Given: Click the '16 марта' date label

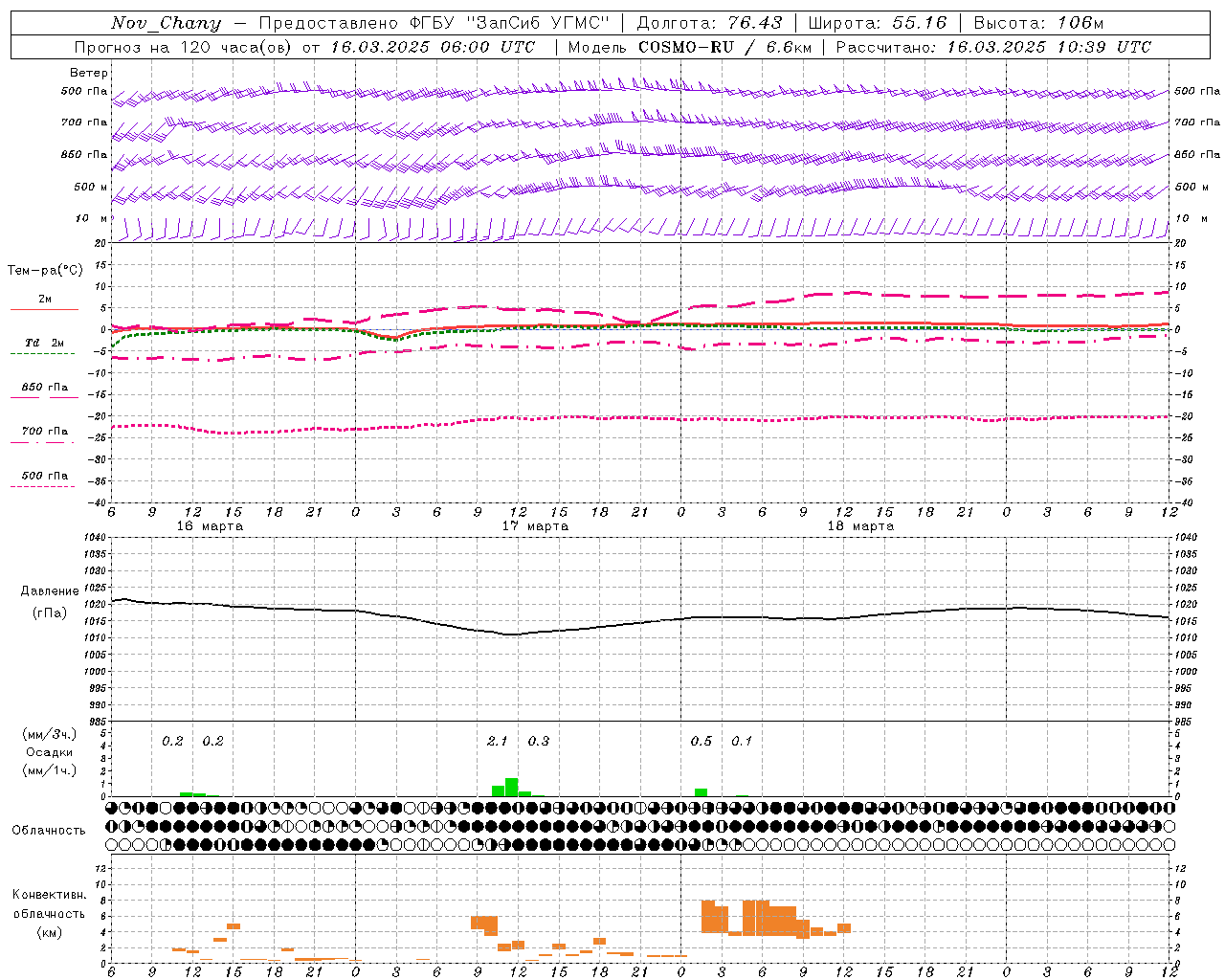Looking at the screenshot, I should (211, 526).
